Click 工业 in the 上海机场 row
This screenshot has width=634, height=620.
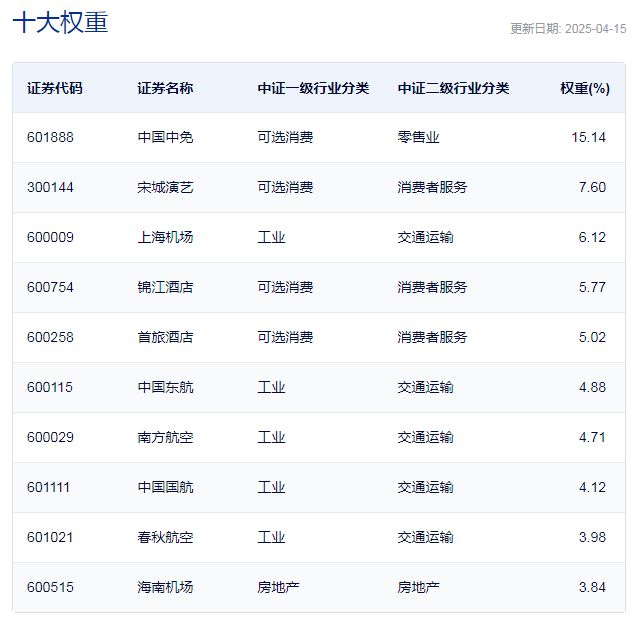point(271,237)
